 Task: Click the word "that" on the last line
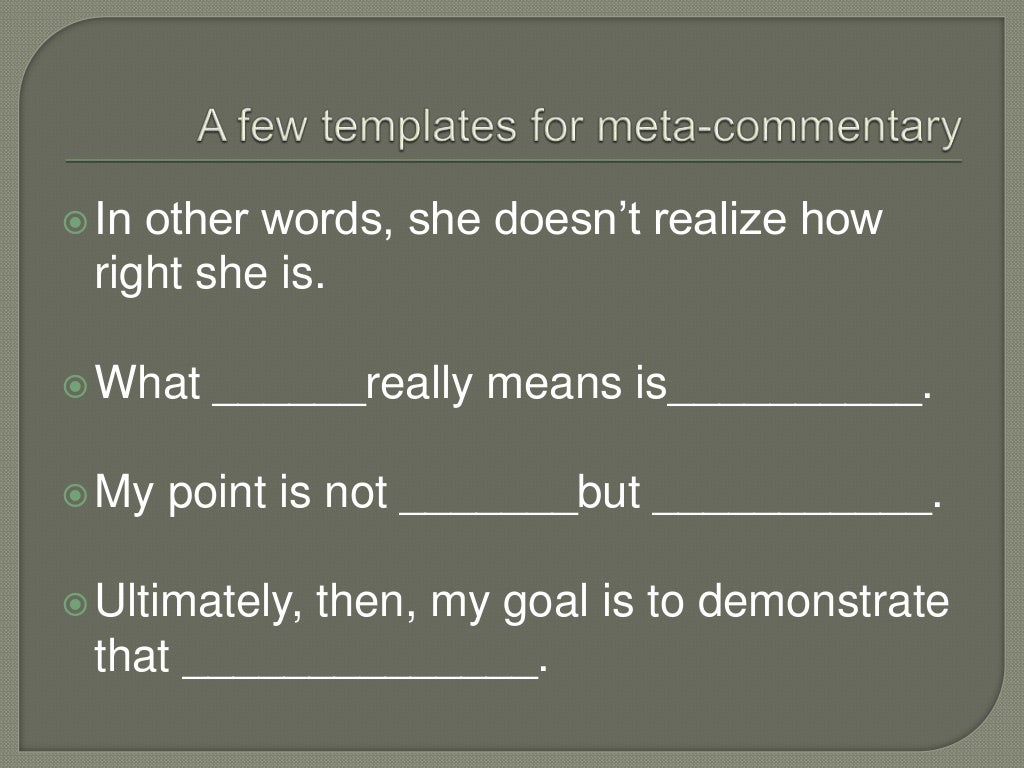point(132,657)
